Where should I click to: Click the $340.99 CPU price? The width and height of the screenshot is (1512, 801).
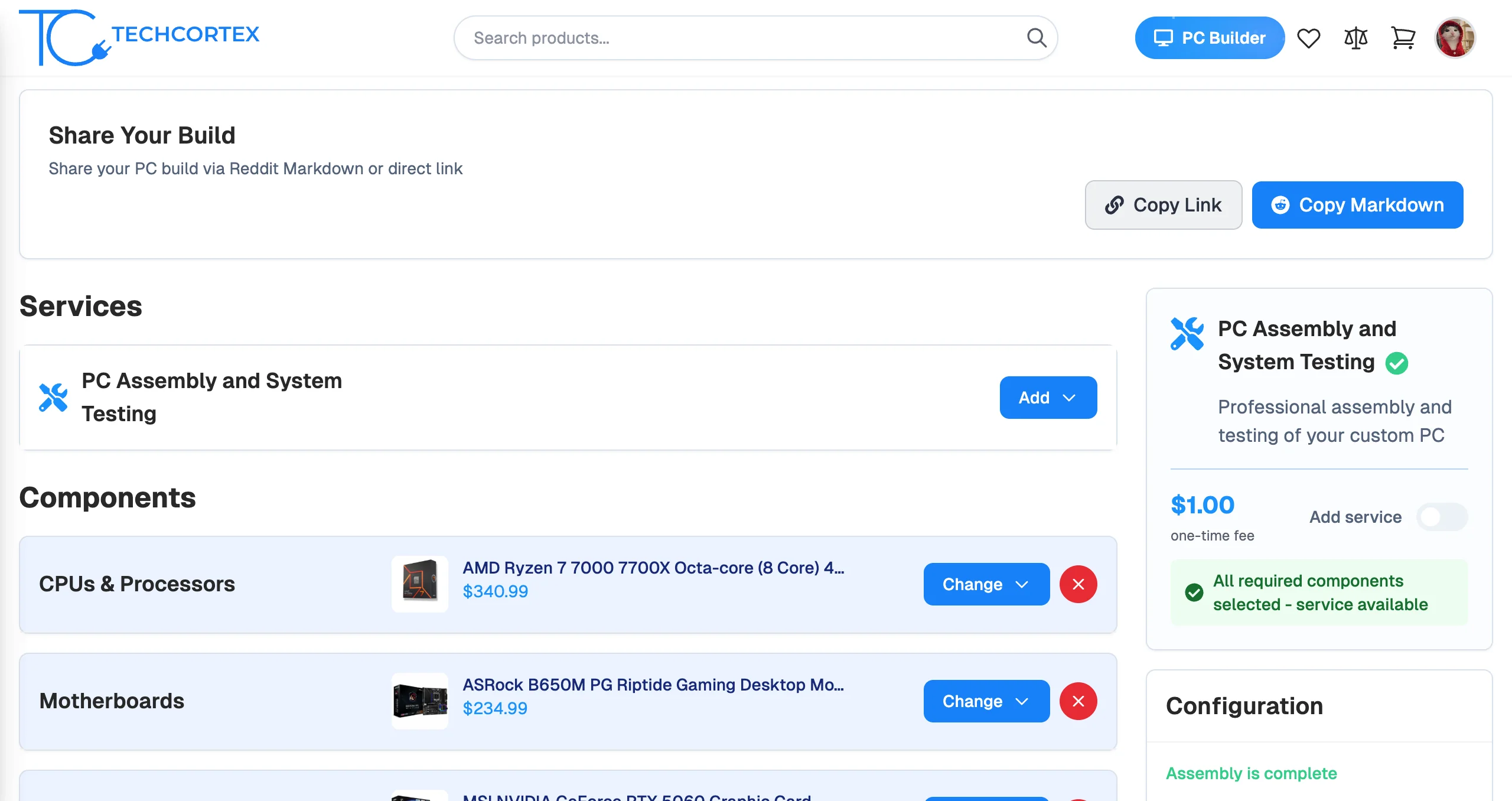(495, 591)
